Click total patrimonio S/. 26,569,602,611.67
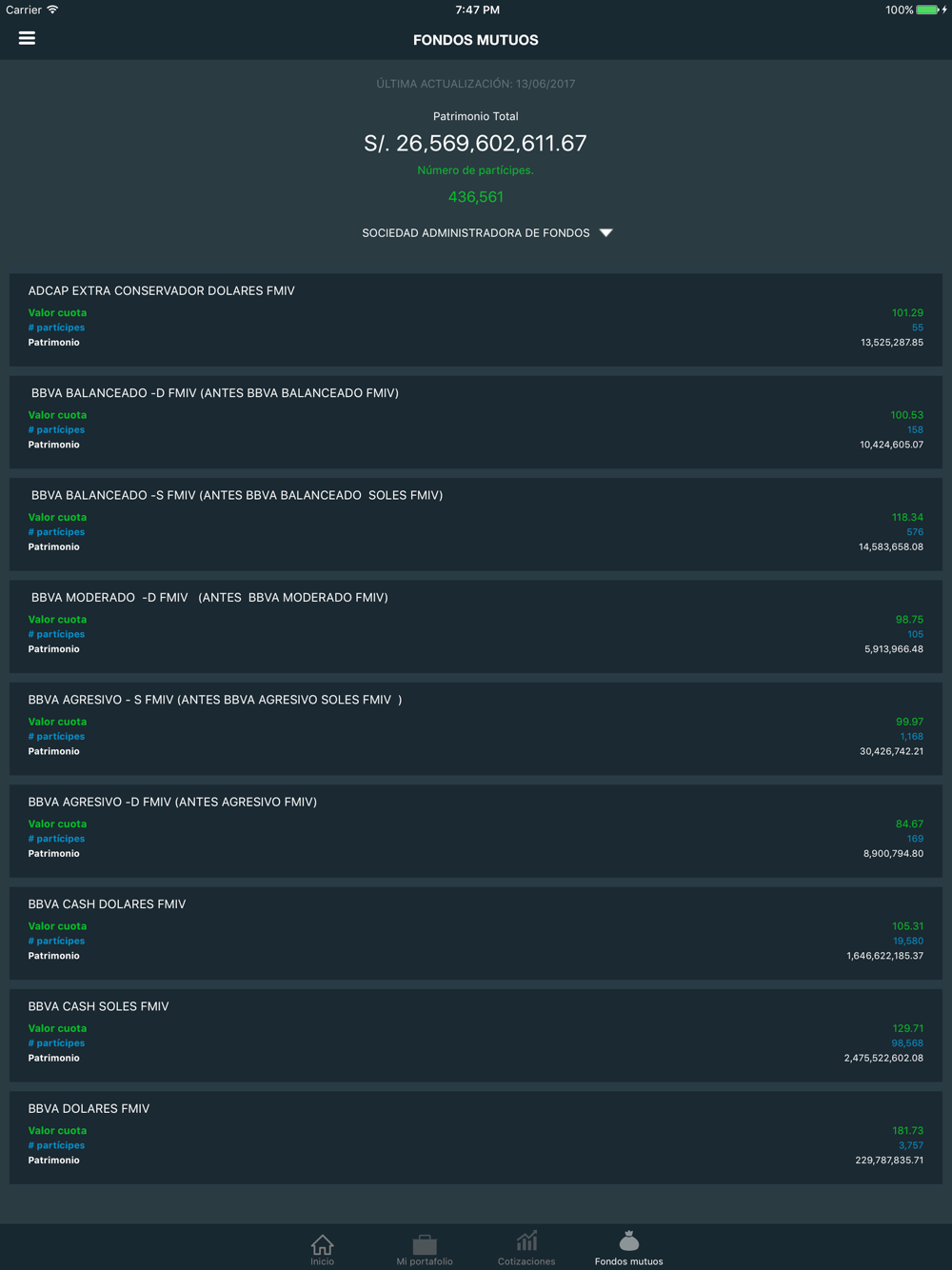This screenshot has height=1270, width=952. click(x=475, y=144)
